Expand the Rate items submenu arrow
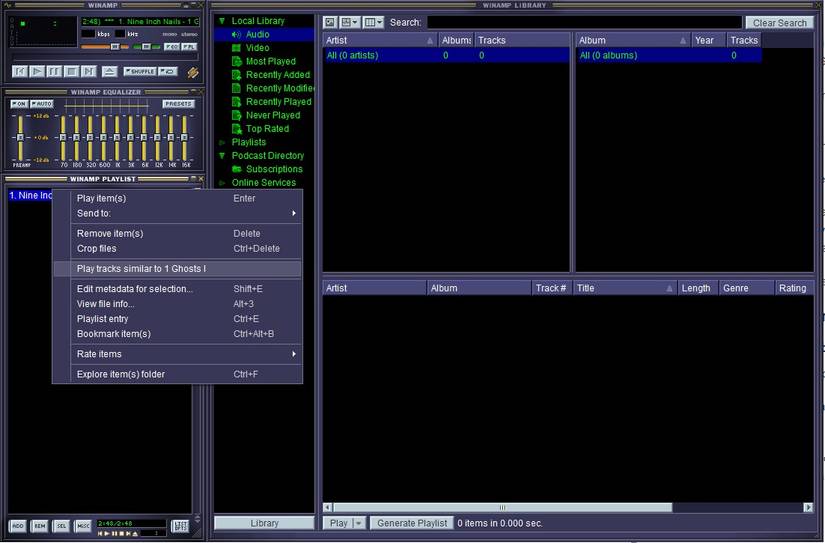 (294, 354)
